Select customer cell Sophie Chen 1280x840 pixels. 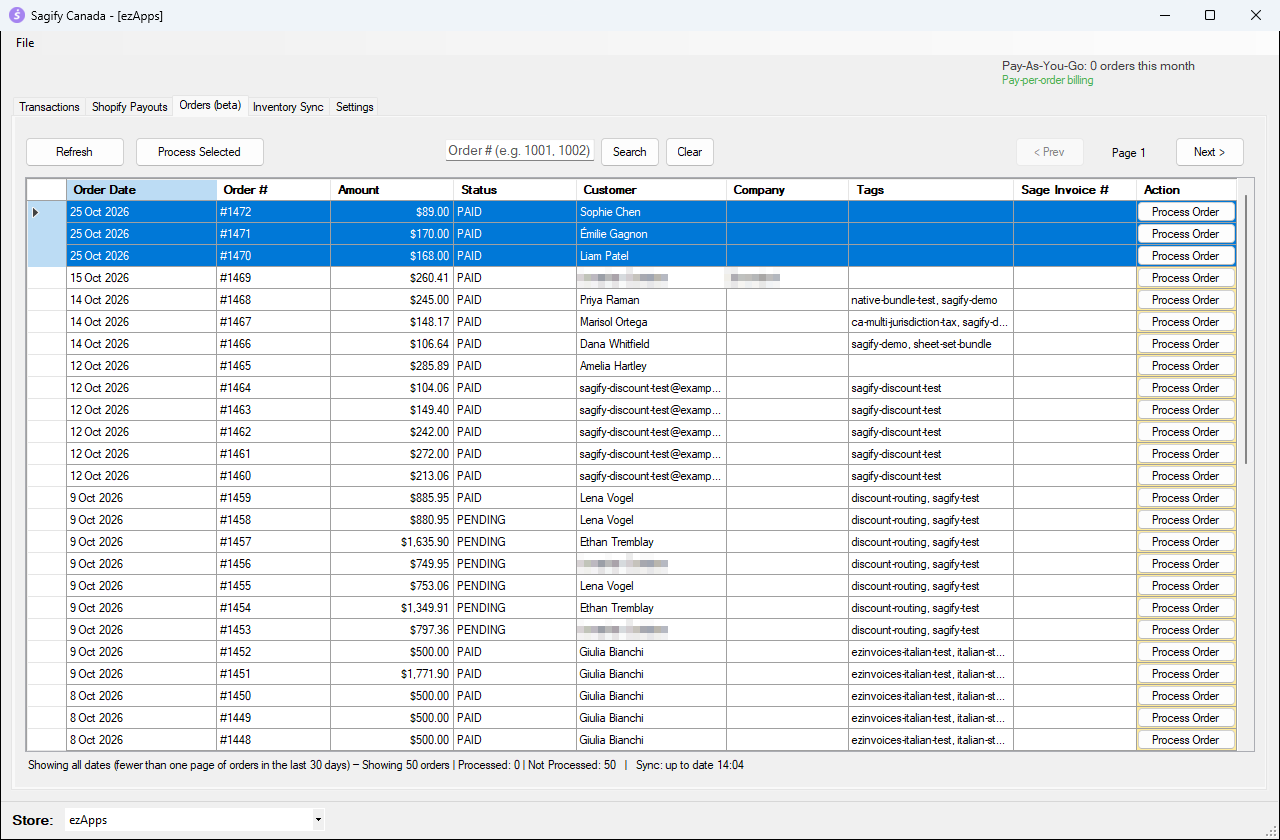pyautogui.click(x=651, y=212)
